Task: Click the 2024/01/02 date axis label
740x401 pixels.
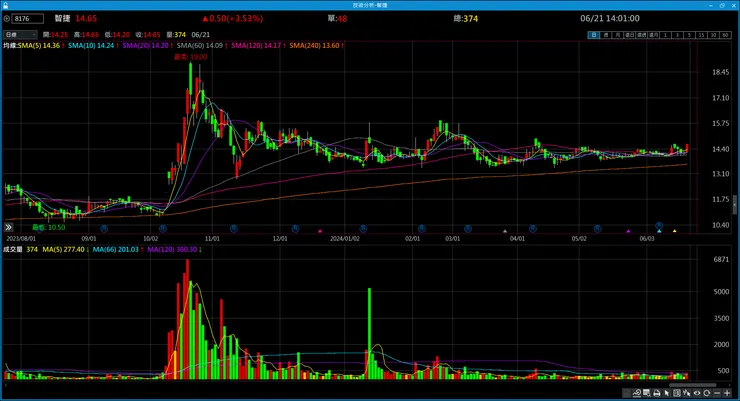Action: pos(345,239)
